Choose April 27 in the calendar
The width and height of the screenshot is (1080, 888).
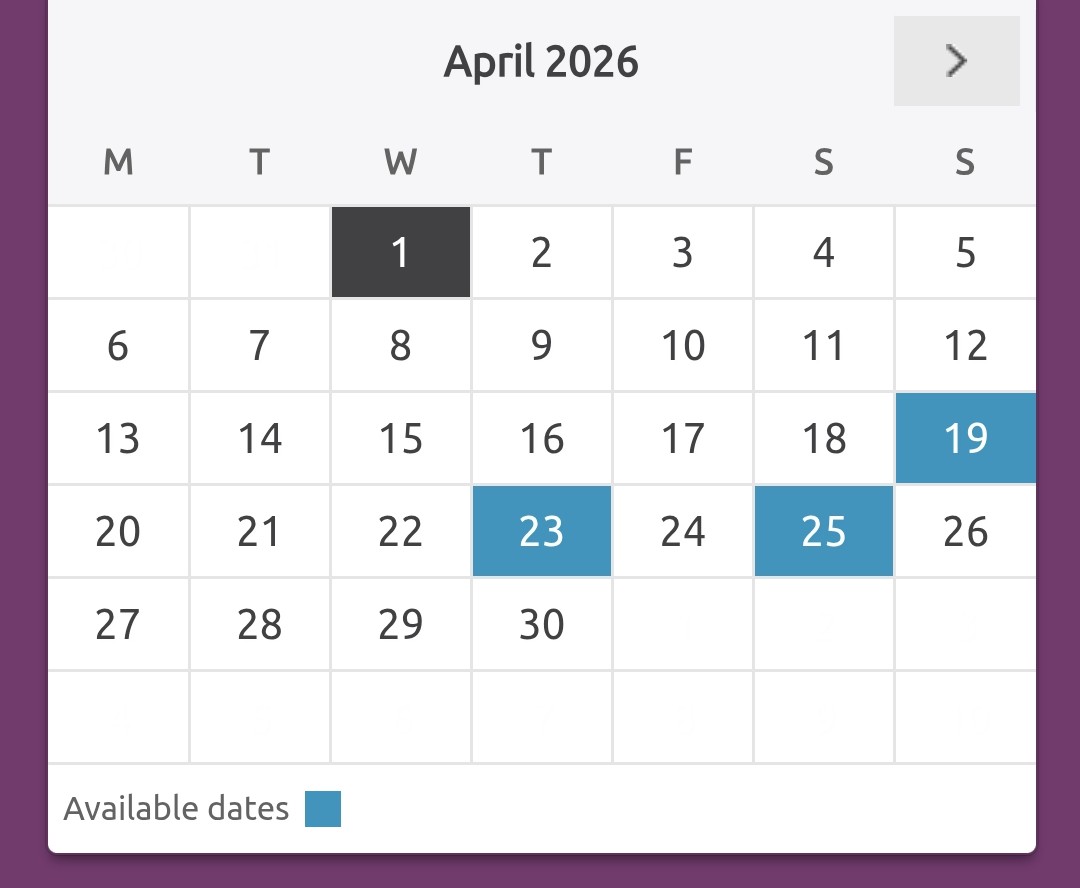[x=118, y=624]
